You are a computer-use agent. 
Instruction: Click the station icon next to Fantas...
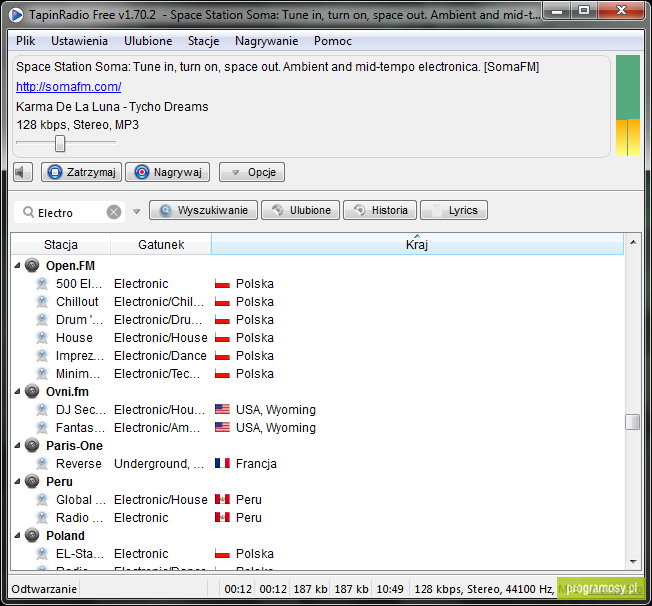[x=42, y=428]
